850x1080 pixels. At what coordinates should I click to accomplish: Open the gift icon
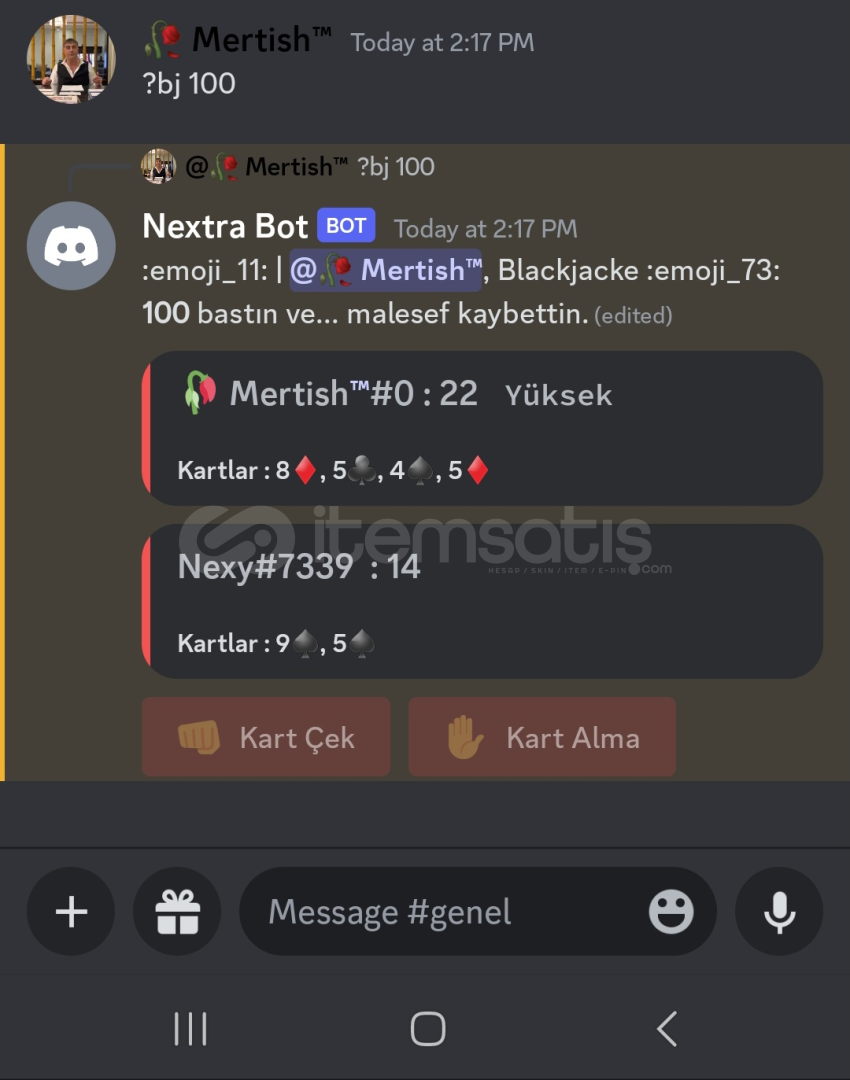tap(177, 911)
